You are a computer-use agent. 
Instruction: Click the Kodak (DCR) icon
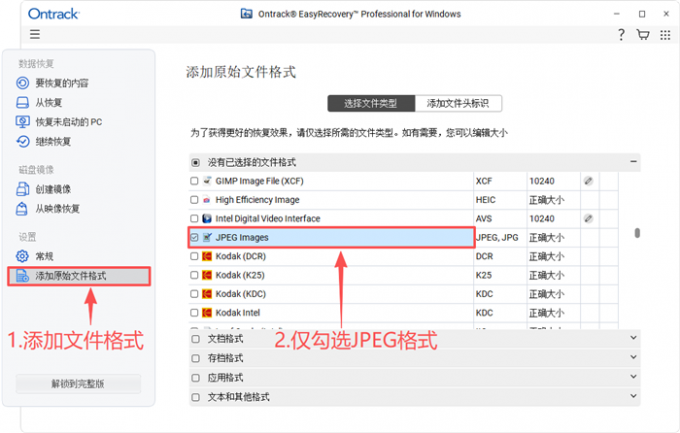pos(207,256)
